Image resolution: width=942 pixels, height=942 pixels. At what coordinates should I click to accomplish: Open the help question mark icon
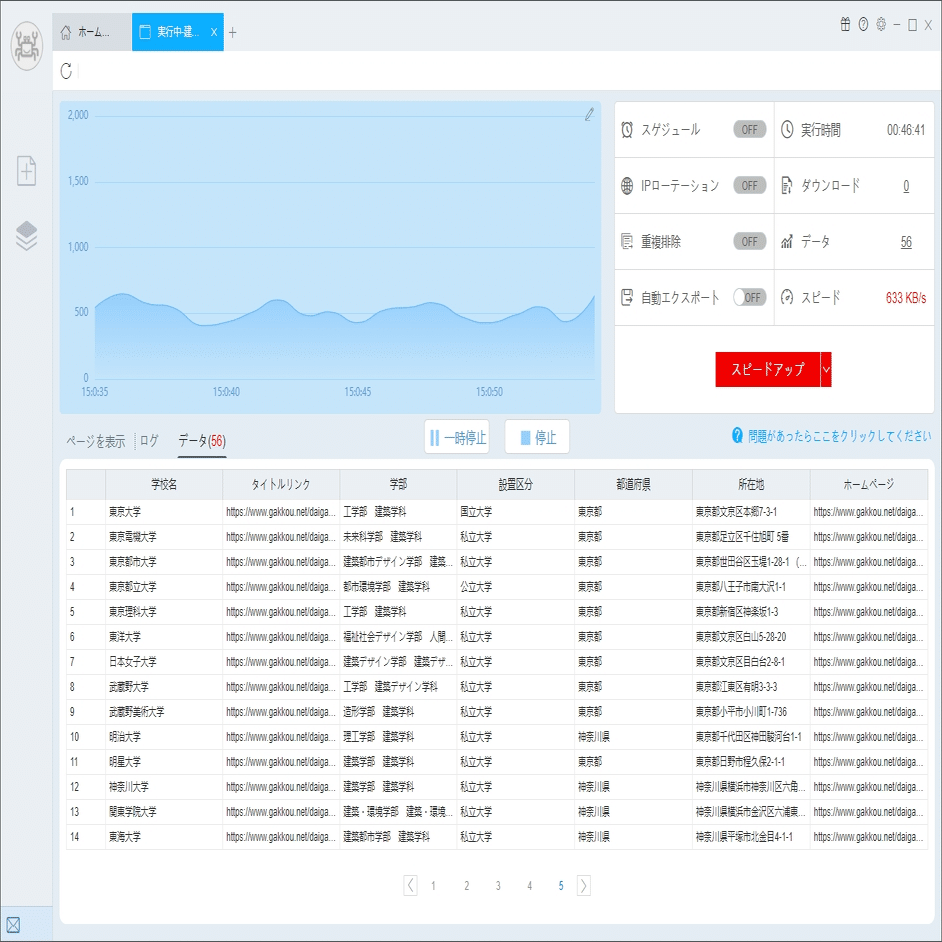[863, 25]
